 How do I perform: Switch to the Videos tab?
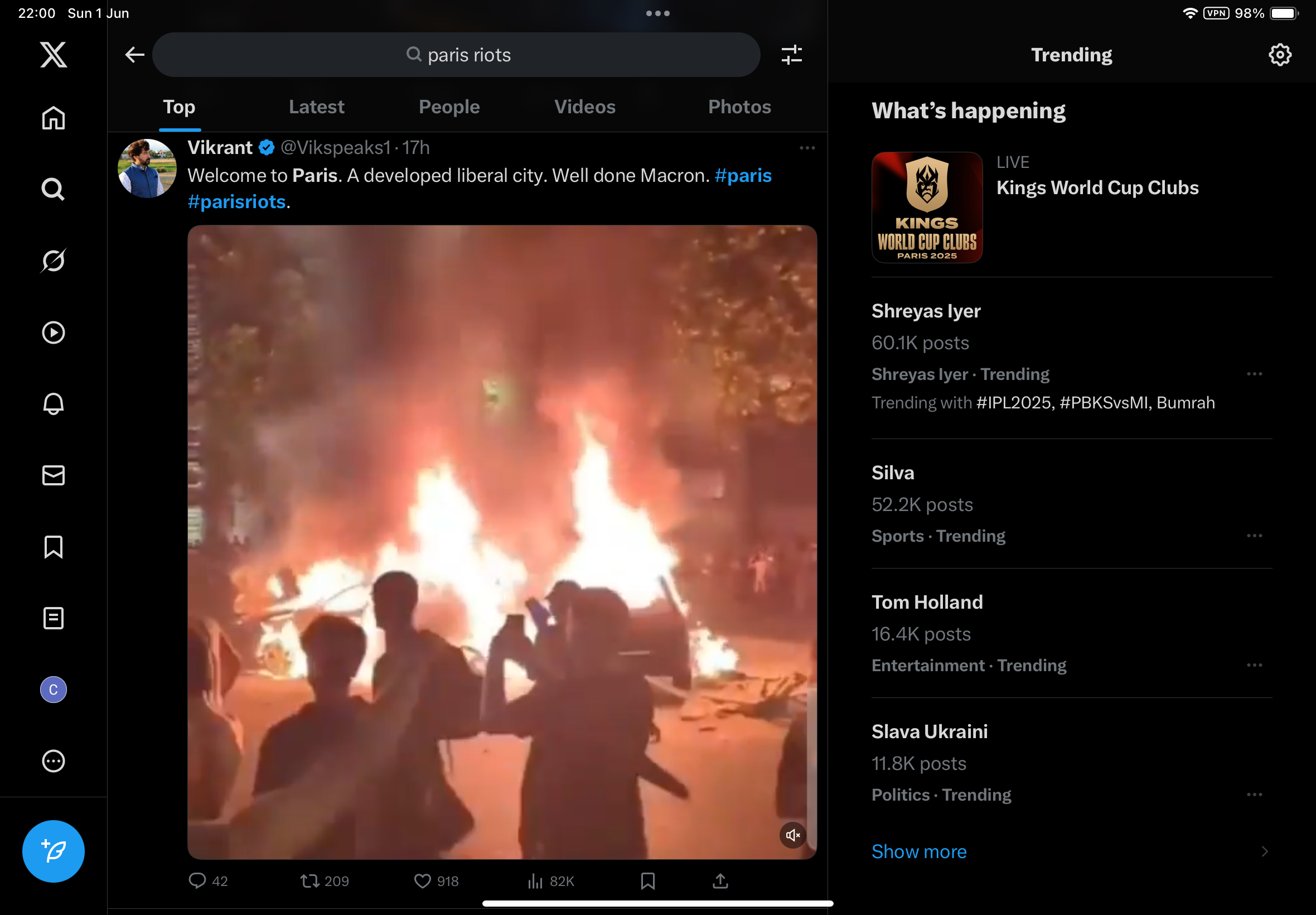(585, 107)
